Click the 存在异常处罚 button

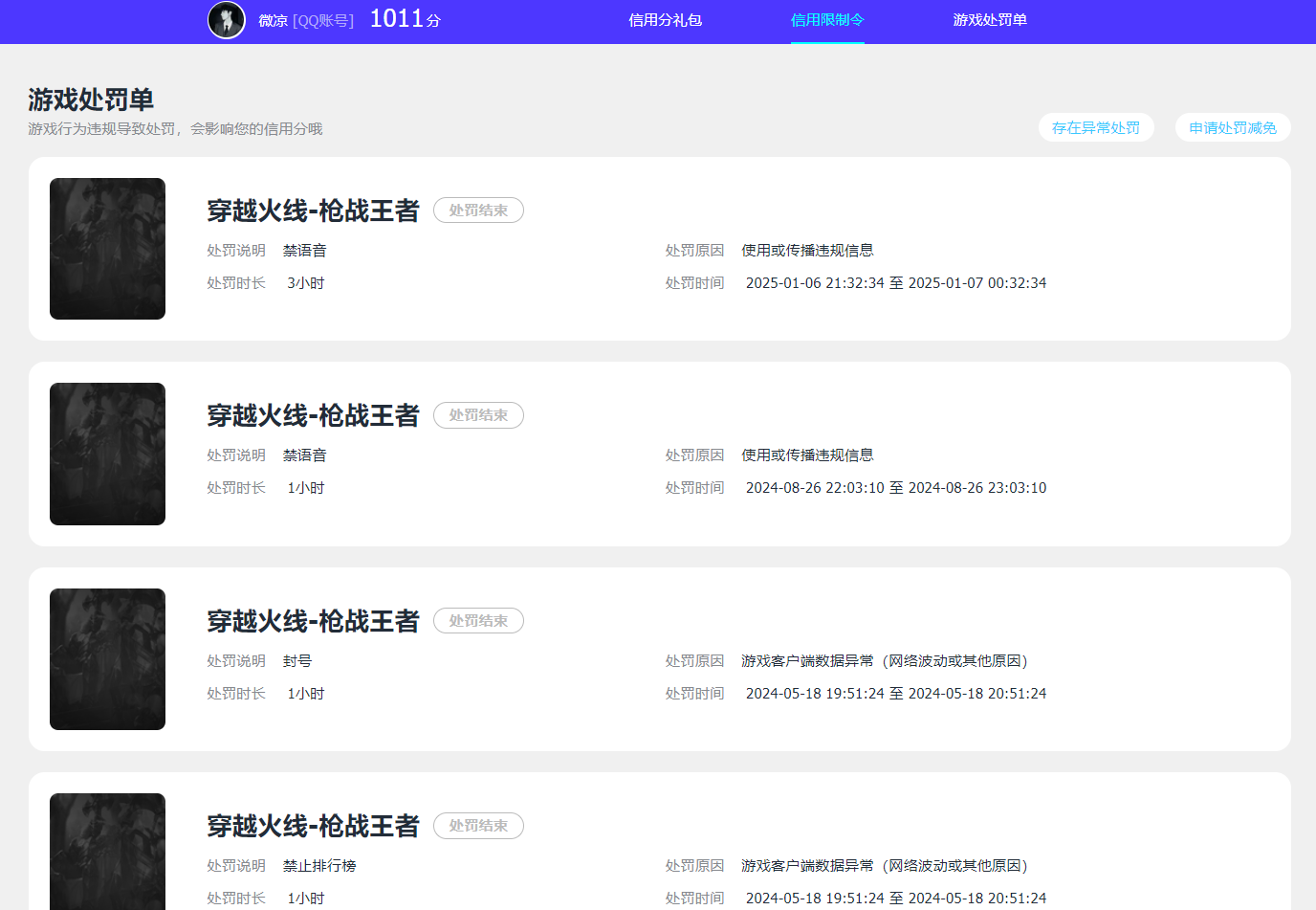(x=1096, y=127)
